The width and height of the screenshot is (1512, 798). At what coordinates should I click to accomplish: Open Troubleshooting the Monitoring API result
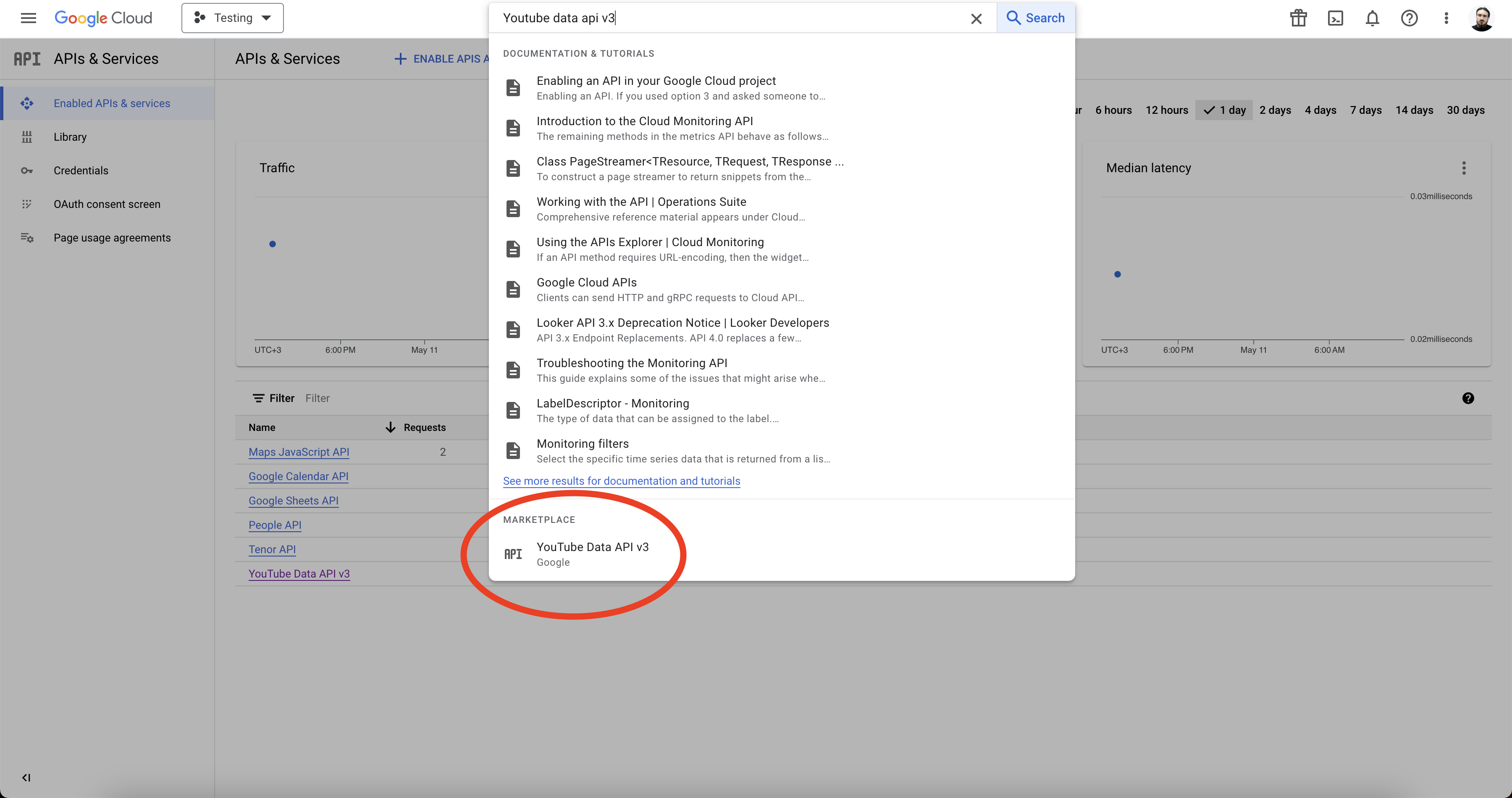(x=782, y=370)
